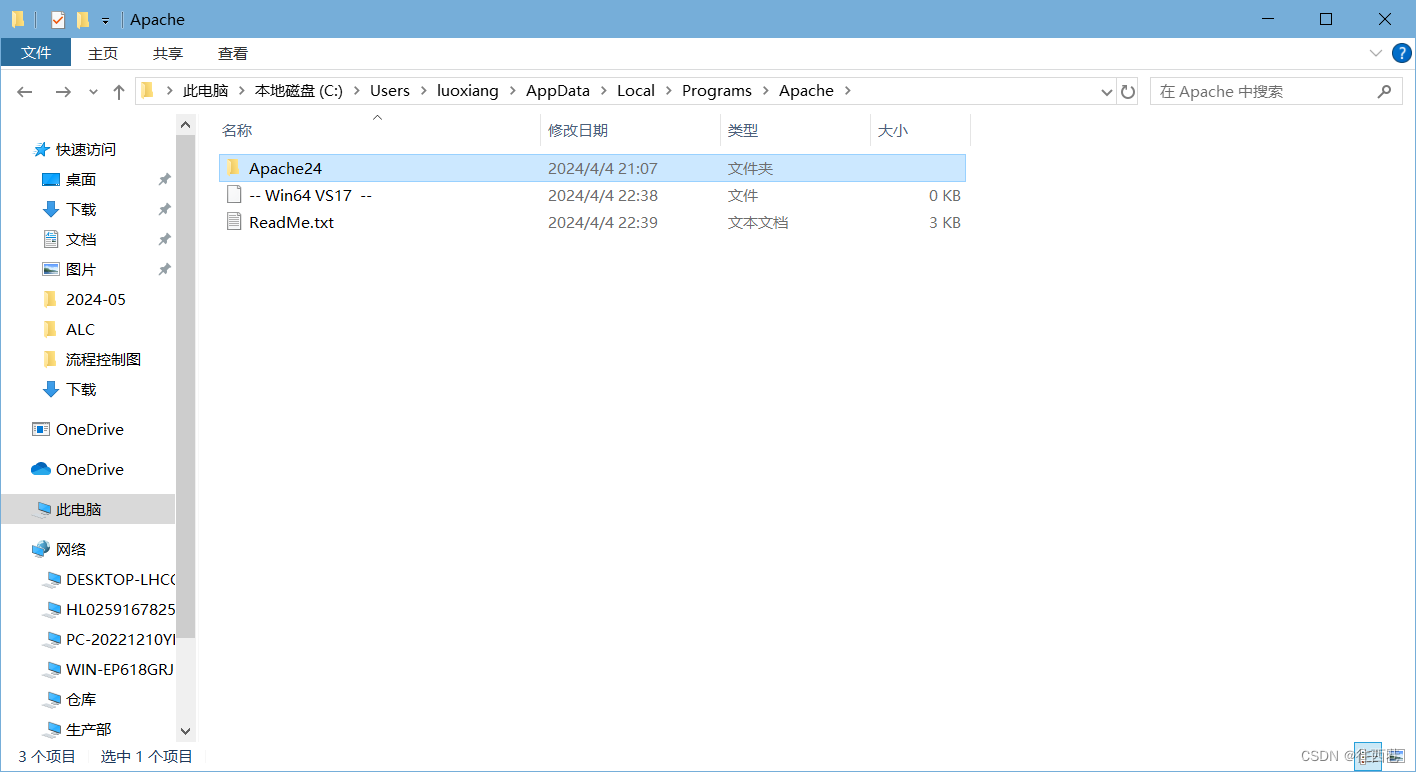The height and width of the screenshot is (772, 1416).
Task: Open the address bar history dropdown
Action: (x=1106, y=91)
